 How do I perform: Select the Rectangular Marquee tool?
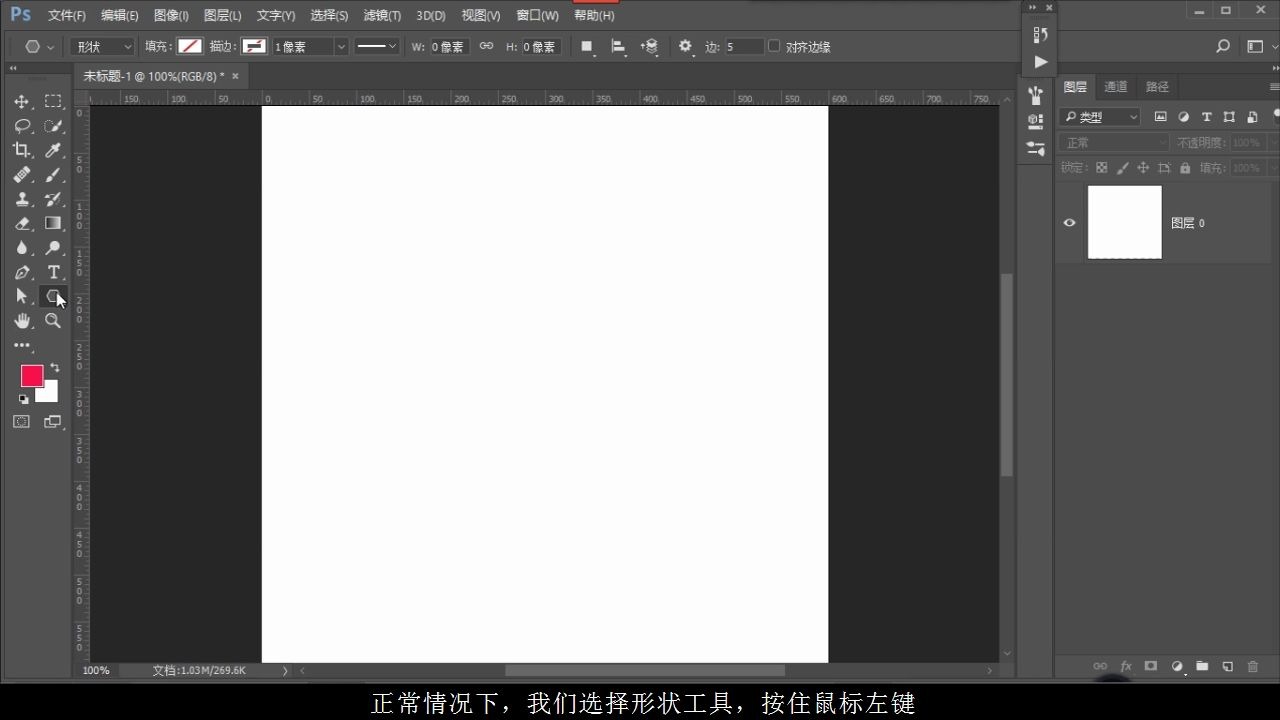pos(53,101)
